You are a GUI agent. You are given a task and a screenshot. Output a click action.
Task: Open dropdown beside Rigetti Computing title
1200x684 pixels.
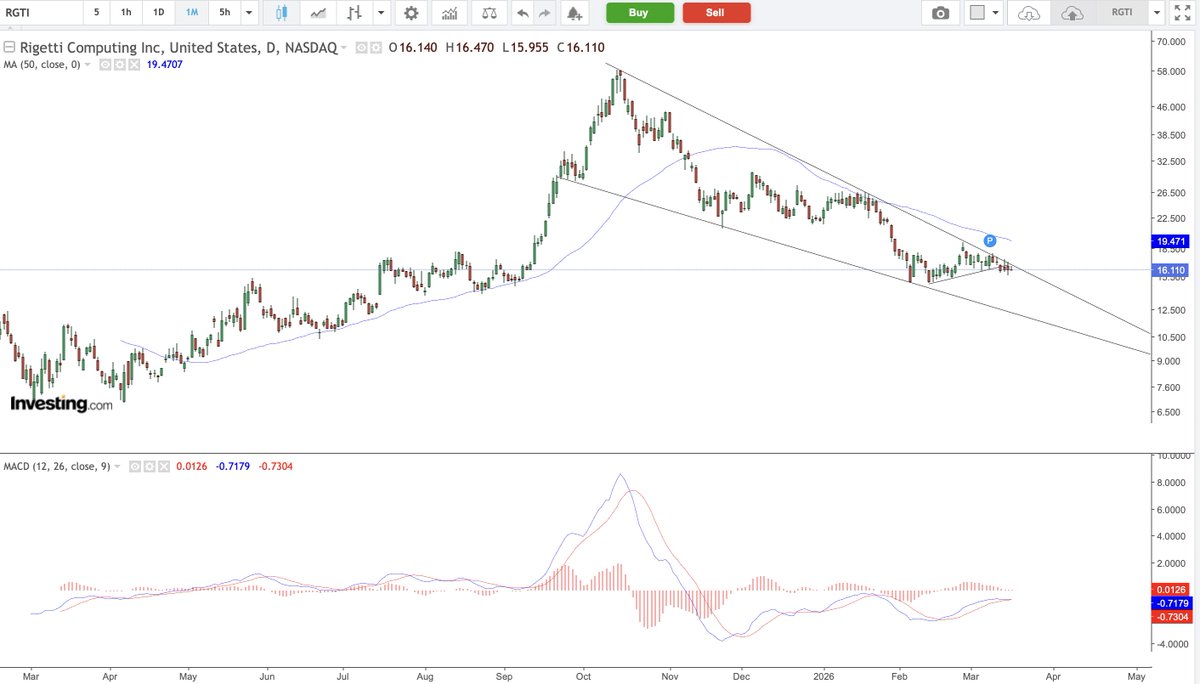[x=345, y=48]
